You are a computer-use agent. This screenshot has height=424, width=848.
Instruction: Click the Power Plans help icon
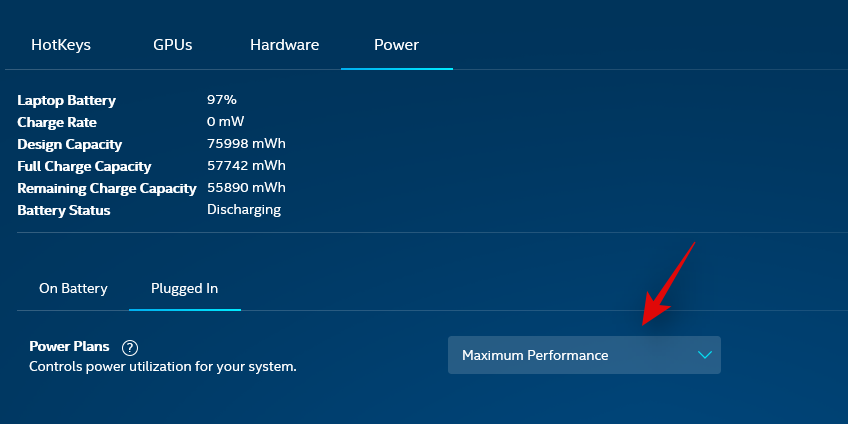click(x=129, y=348)
